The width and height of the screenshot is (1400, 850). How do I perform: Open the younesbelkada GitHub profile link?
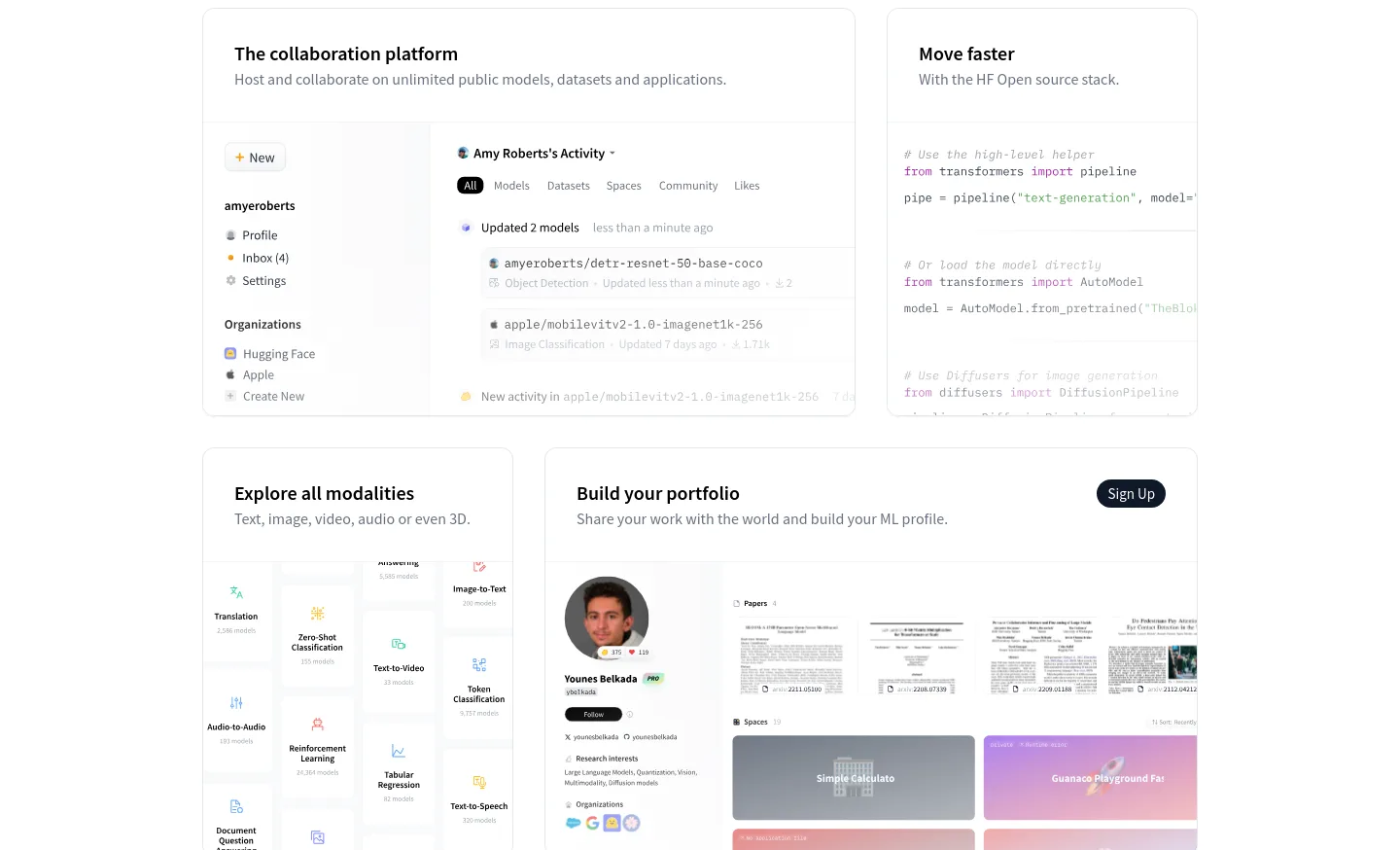(650, 737)
